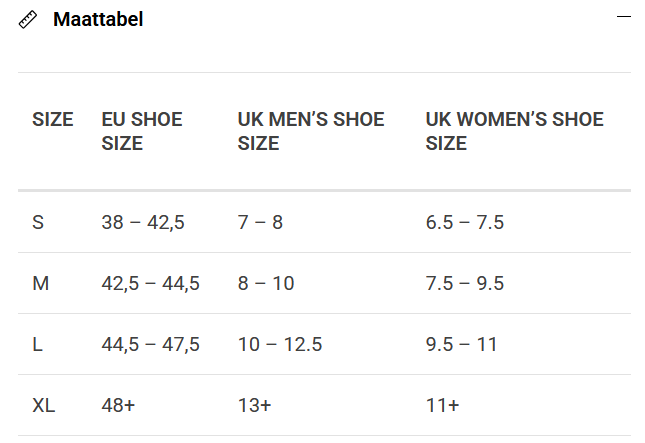The width and height of the screenshot is (645, 443).
Task: Click UK women's value 6.5 – 7.5
Action: tap(465, 223)
